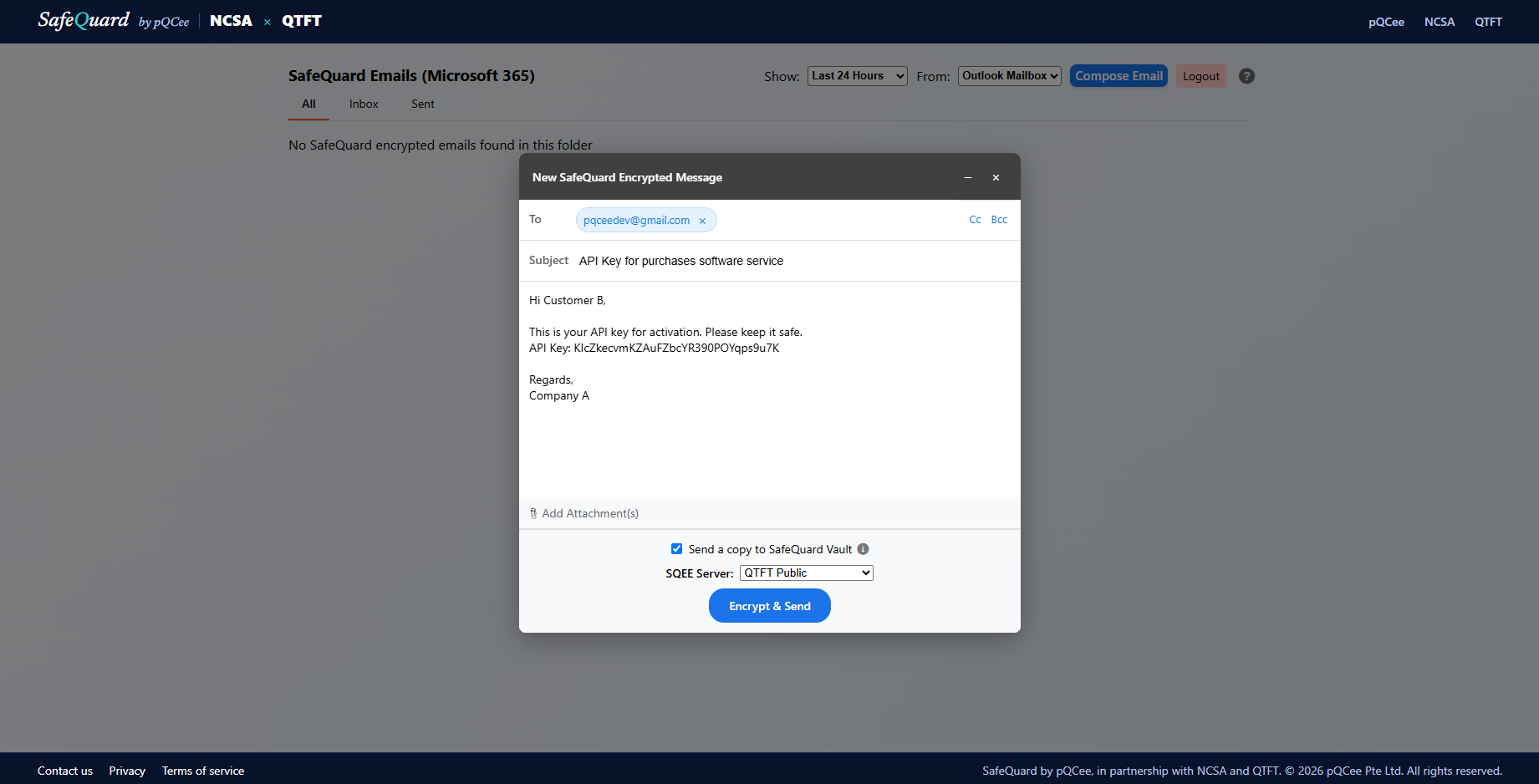The width and height of the screenshot is (1539, 784).
Task: Click the paperclip attachment icon
Action: (533, 513)
